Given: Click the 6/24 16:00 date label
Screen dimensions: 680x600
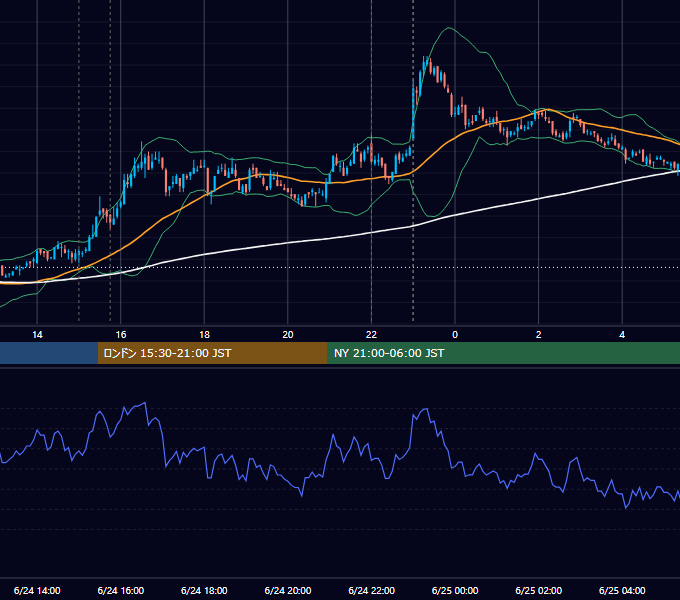Looking at the screenshot, I should 121,590.
